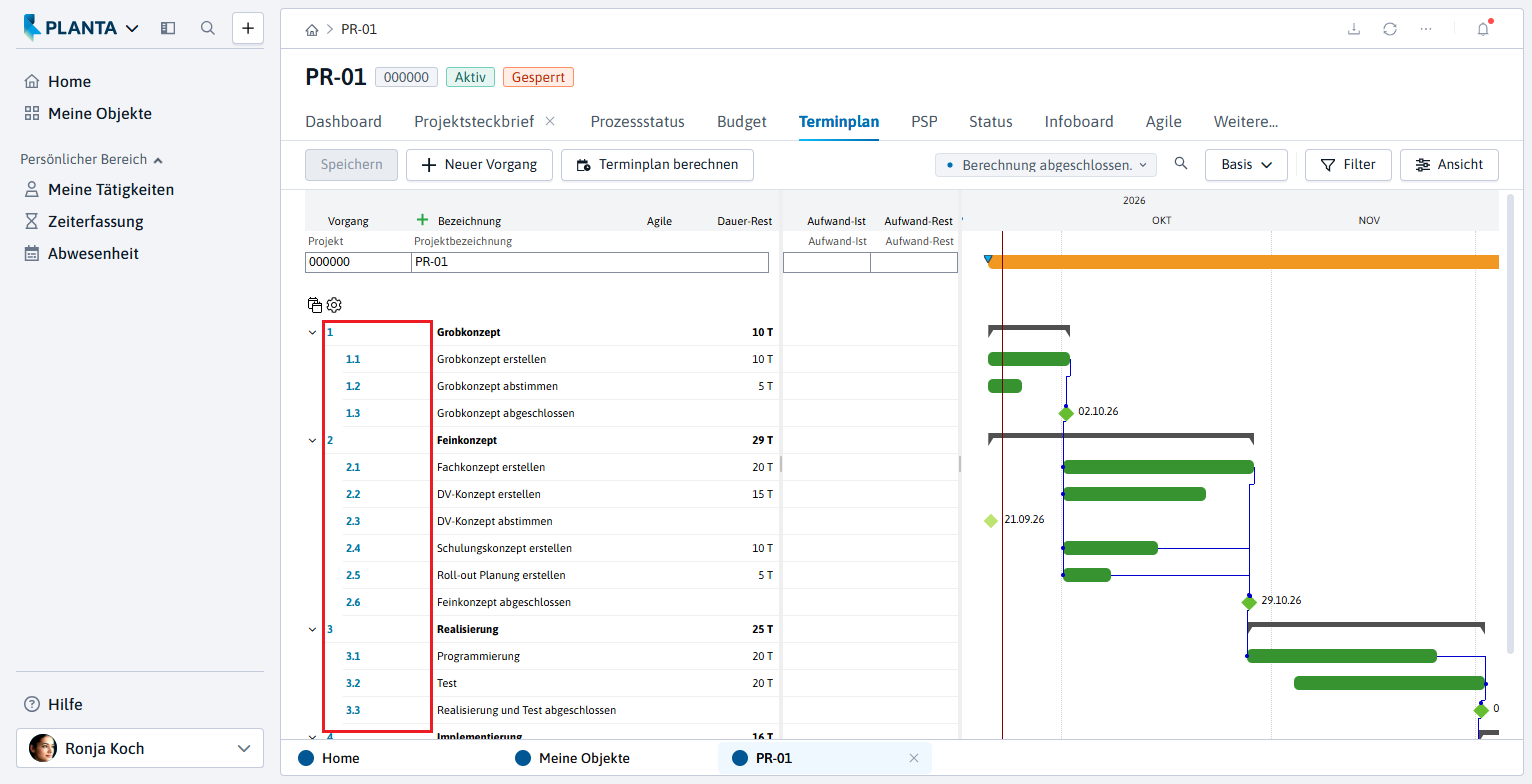
Task: Collapse the Realisierung group row 3
Action: (313, 629)
